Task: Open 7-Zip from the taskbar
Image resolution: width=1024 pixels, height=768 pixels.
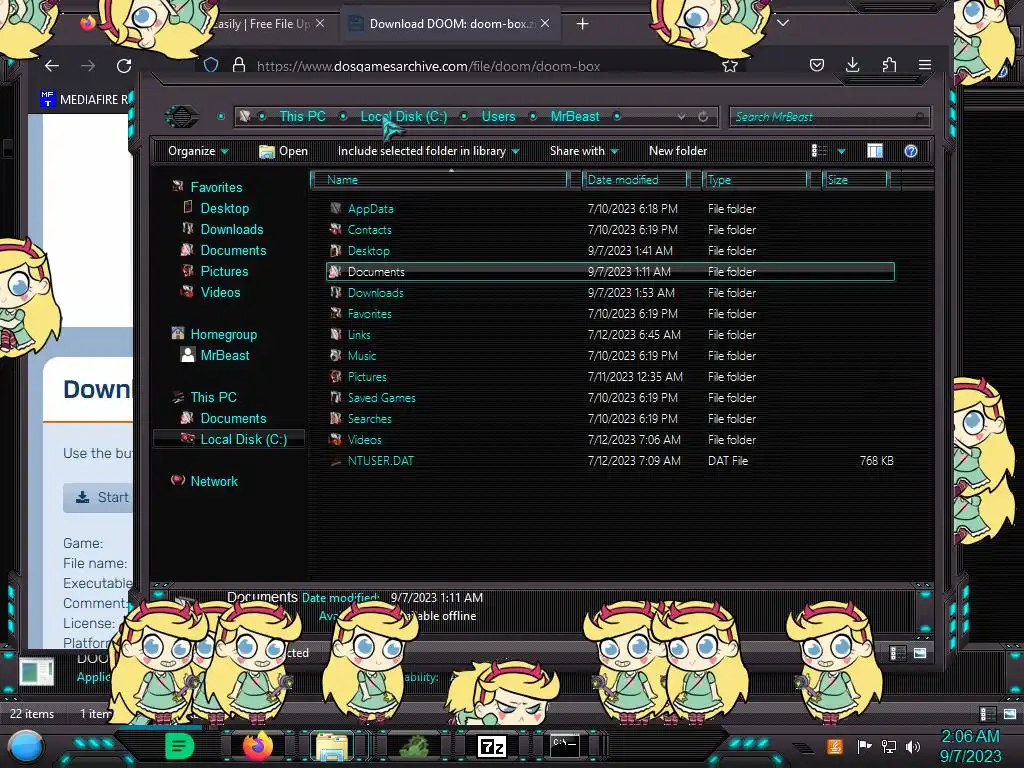Action: (x=492, y=746)
